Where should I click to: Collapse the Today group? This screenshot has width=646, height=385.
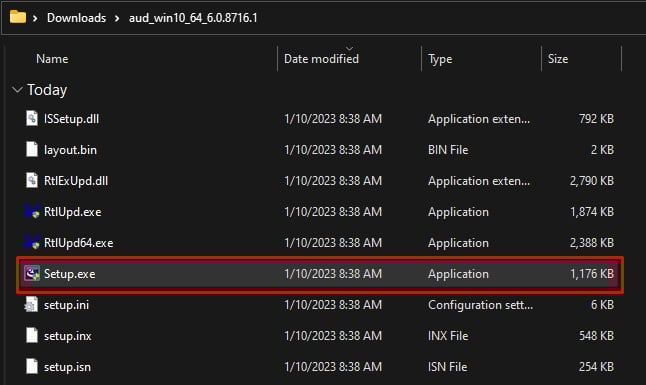(17, 89)
